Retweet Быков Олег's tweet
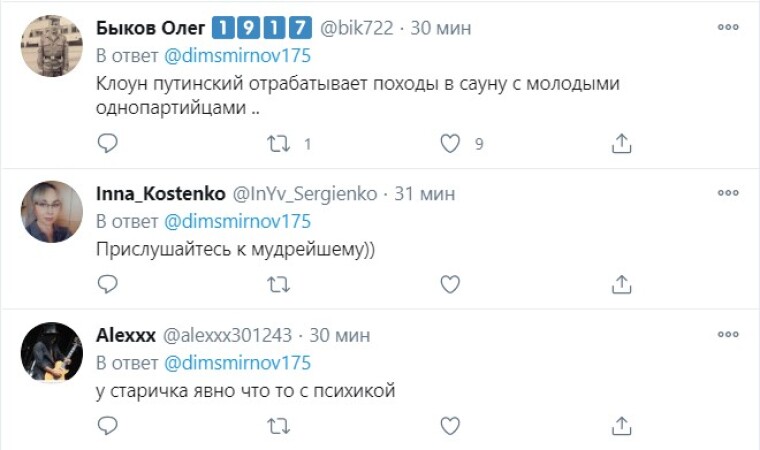The width and height of the screenshot is (760, 450). tap(279, 144)
